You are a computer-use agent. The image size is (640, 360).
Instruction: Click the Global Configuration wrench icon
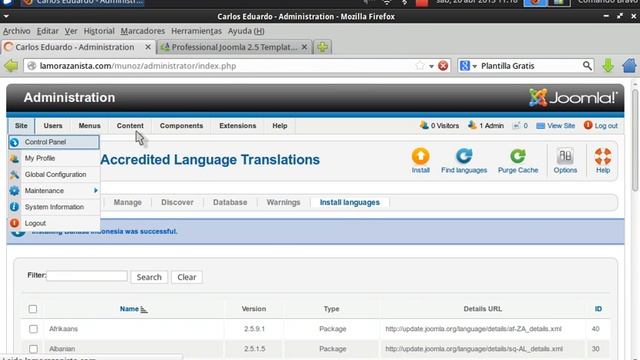click(x=14, y=175)
